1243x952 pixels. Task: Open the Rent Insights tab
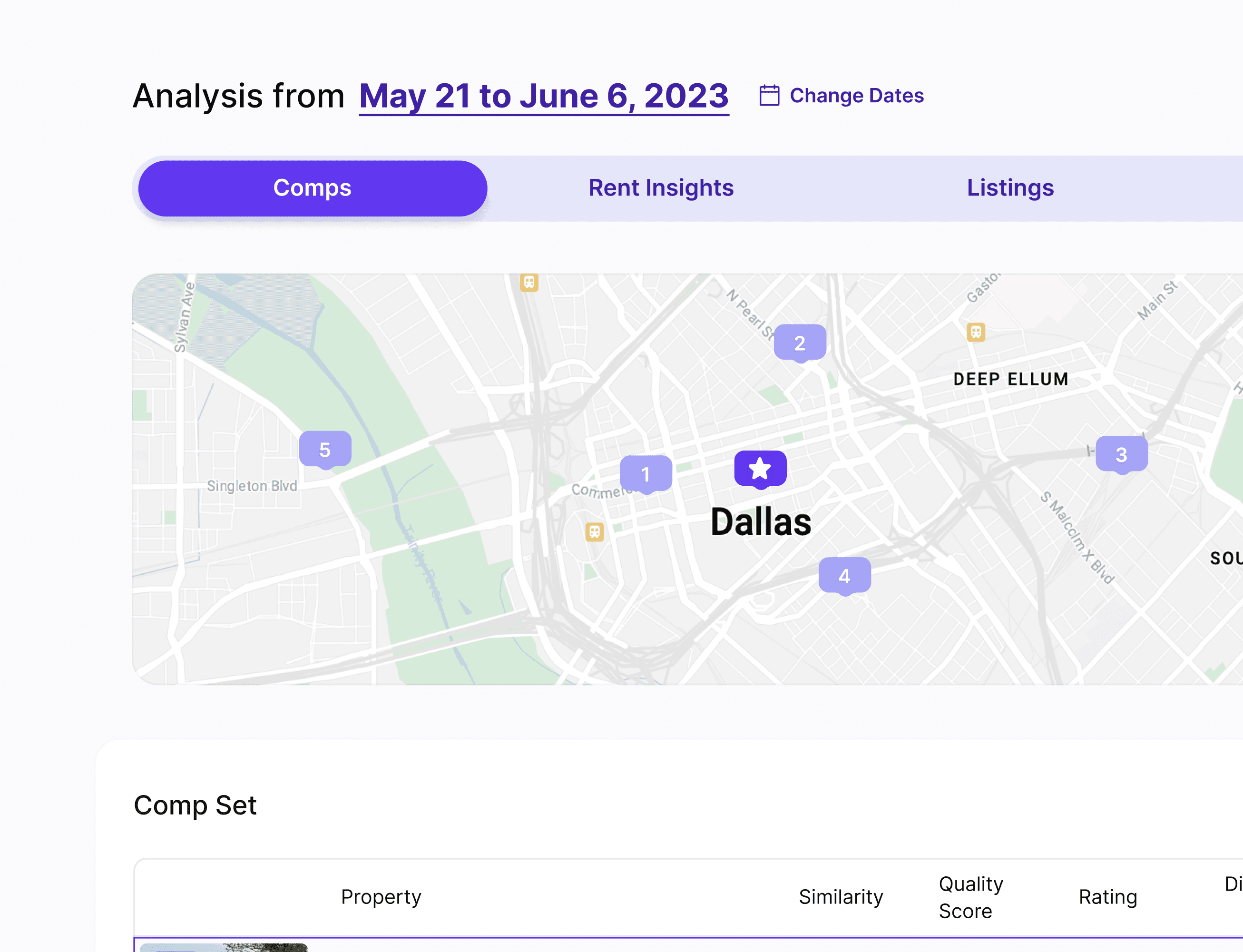[x=661, y=188]
